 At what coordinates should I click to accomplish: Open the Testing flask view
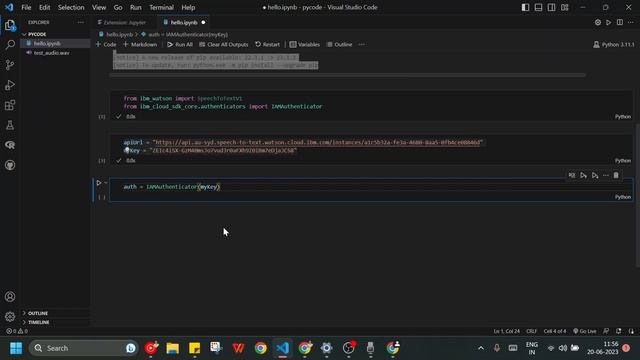[10, 125]
